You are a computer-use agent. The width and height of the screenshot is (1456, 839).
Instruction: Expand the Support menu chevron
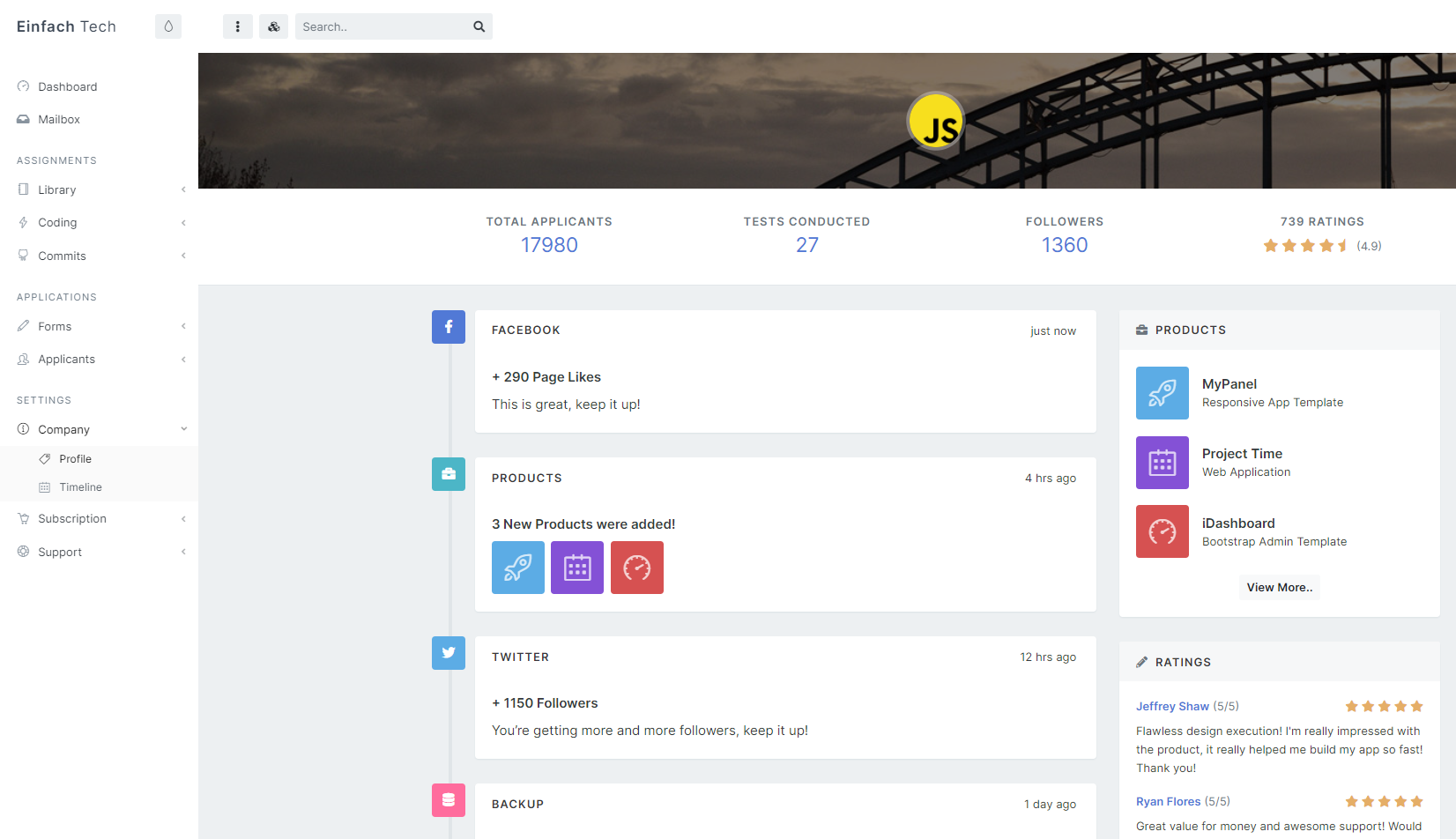183,552
